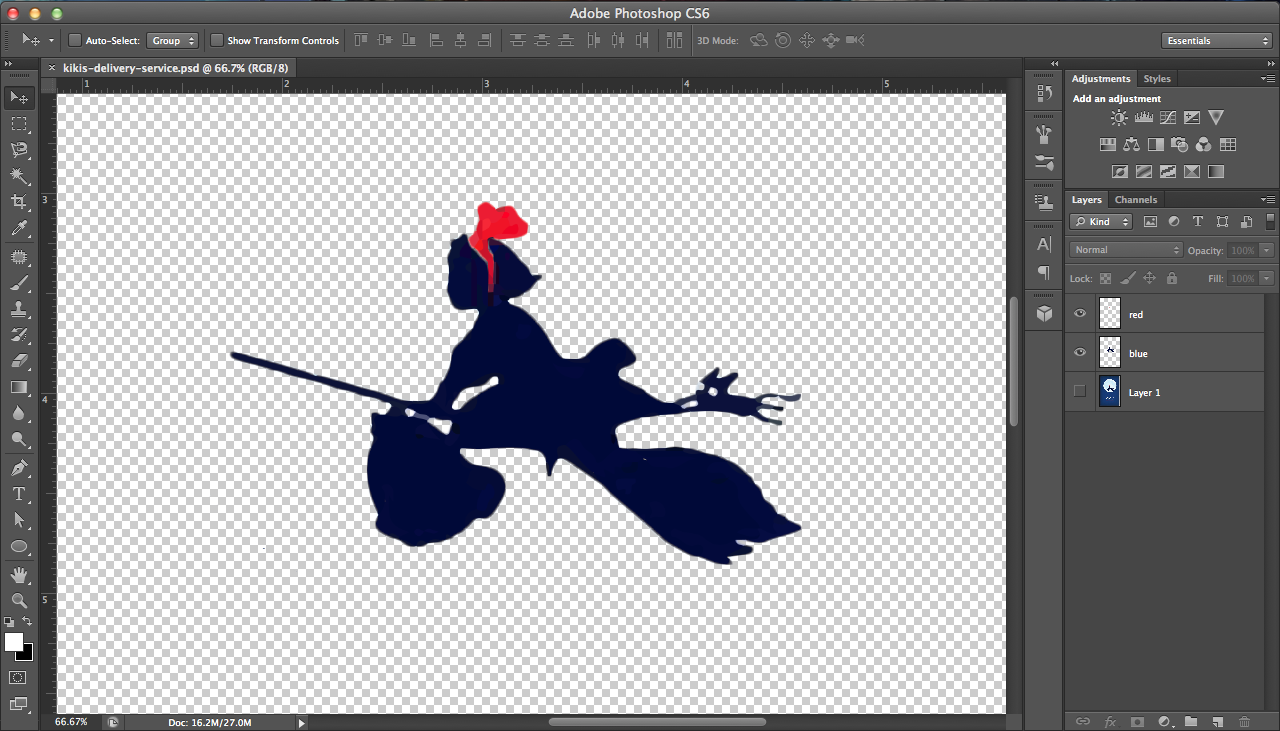Create a new layer
The width and height of the screenshot is (1280, 731).
(1218, 721)
